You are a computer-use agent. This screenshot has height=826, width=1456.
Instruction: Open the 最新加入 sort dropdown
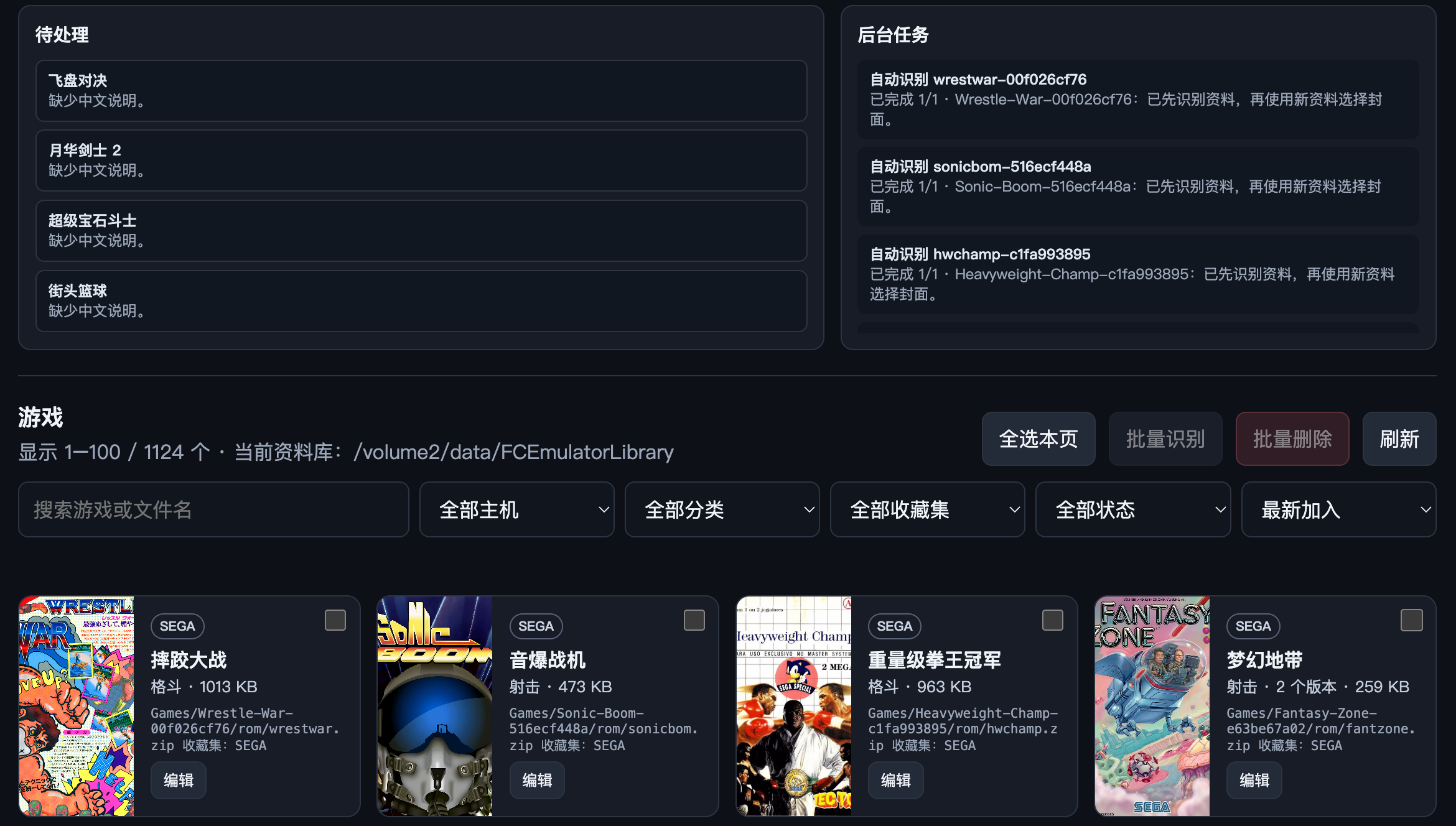1339,509
